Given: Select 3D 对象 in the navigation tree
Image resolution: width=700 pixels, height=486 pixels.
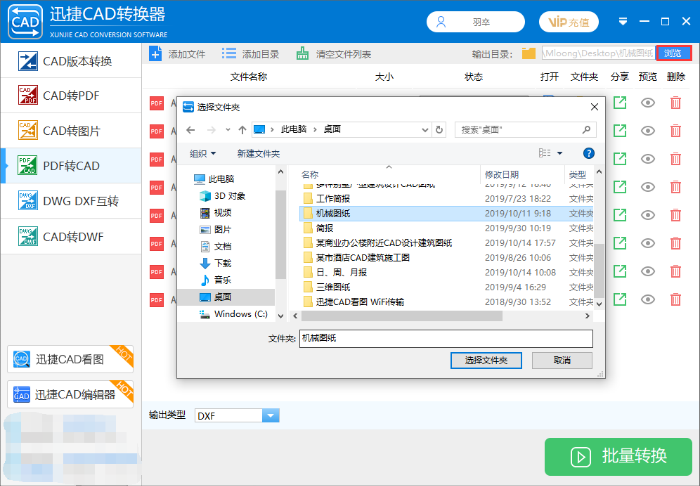Looking at the screenshot, I should tap(222, 196).
